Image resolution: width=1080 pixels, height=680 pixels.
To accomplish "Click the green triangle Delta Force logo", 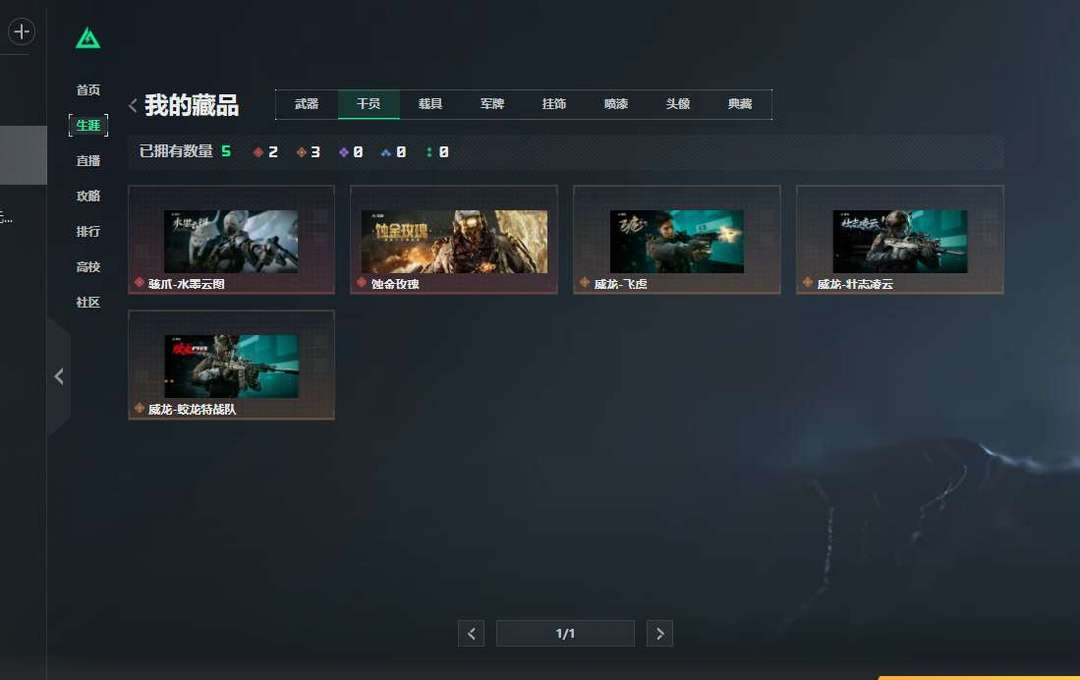I will click(87, 38).
